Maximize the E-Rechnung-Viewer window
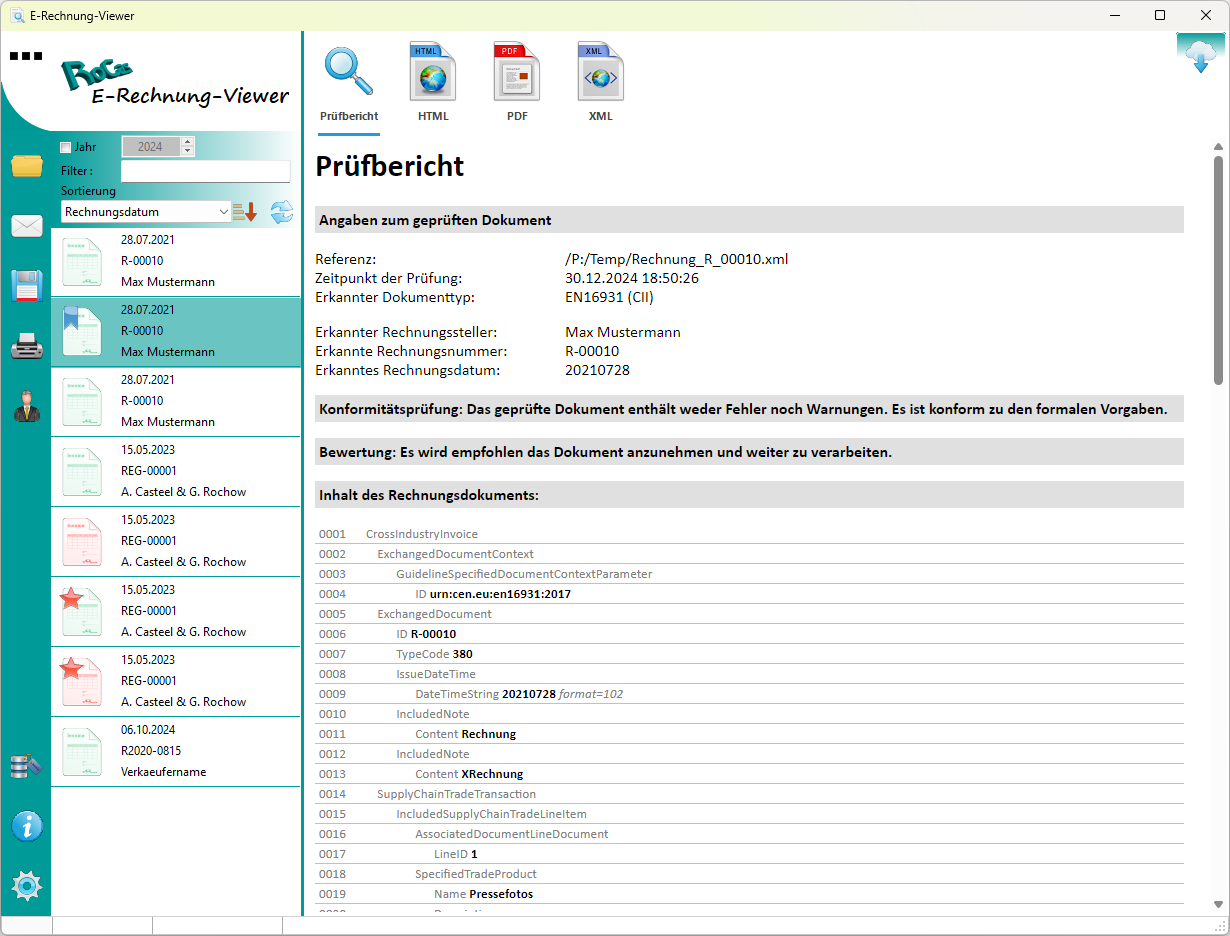1230x936 pixels. tap(1160, 15)
